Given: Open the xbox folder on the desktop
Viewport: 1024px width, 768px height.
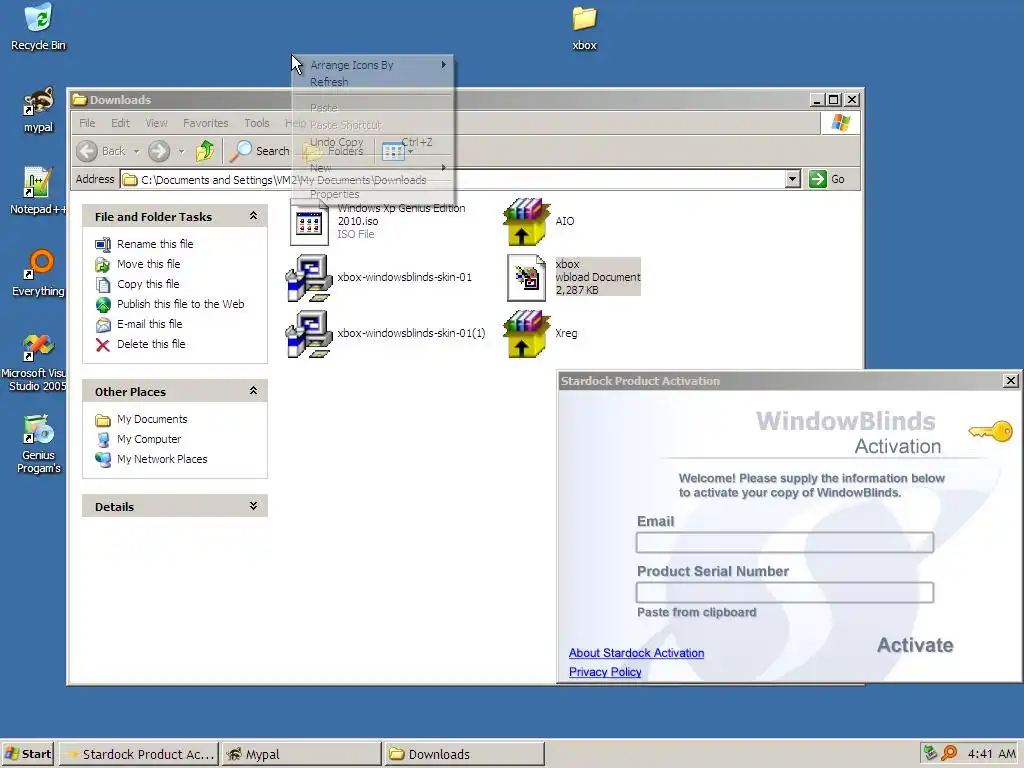Looking at the screenshot, I should 584,27.
